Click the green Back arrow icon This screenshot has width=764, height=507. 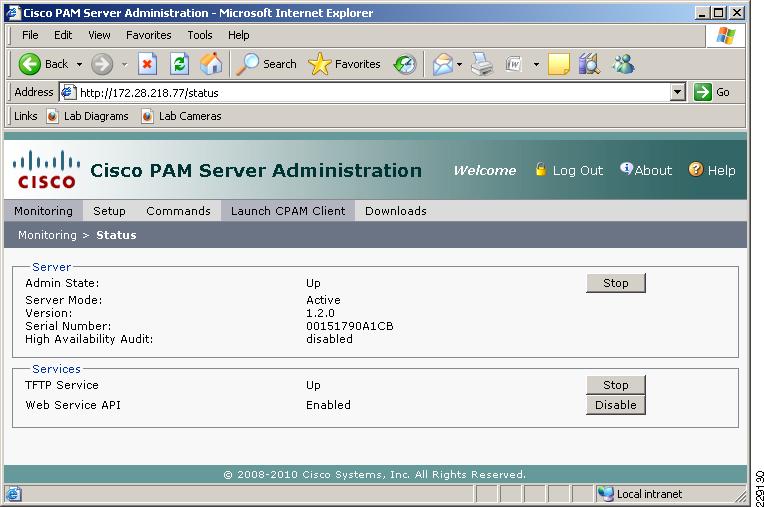click(30, 64)
